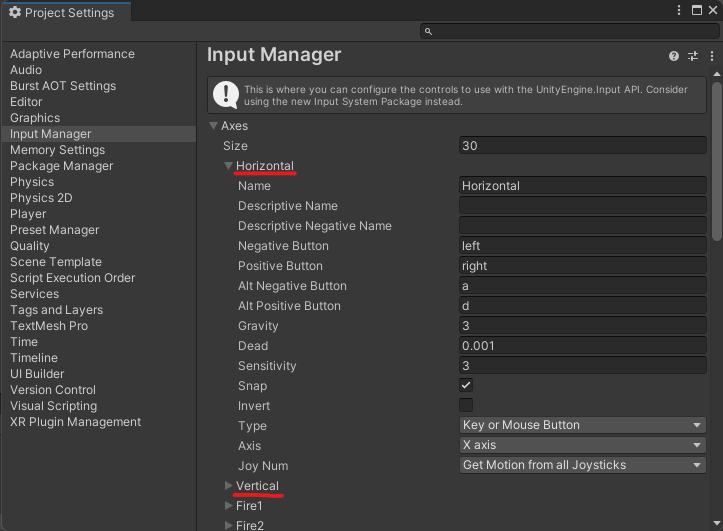Open Adaptive Performance settings

coord(72,54)
